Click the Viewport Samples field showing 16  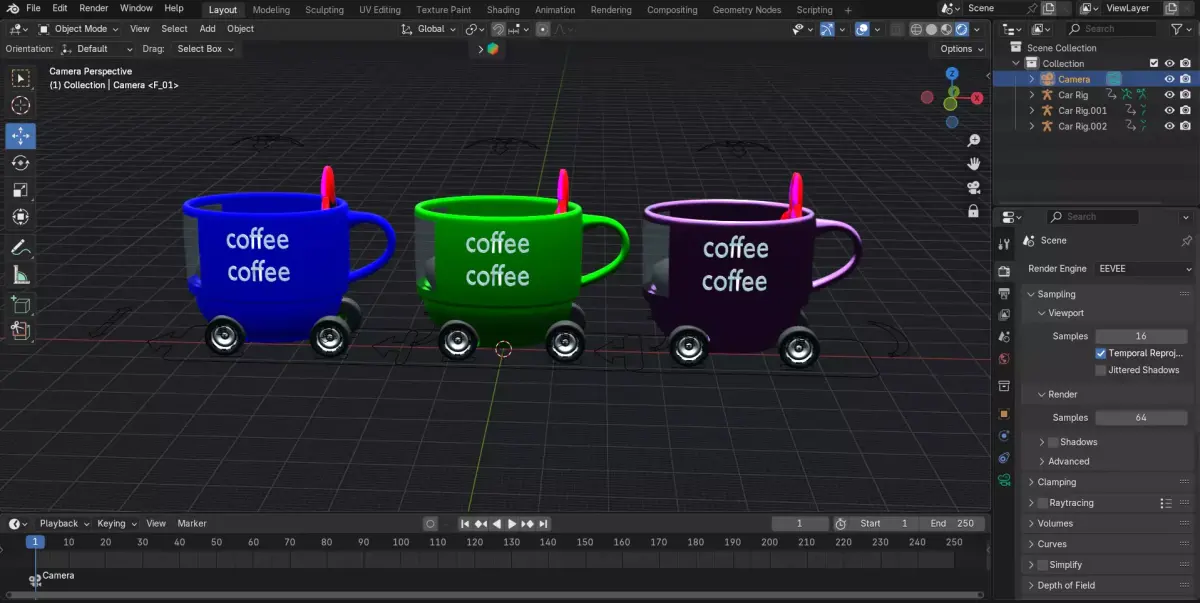pyautogui.click(x=1141, y=336)
